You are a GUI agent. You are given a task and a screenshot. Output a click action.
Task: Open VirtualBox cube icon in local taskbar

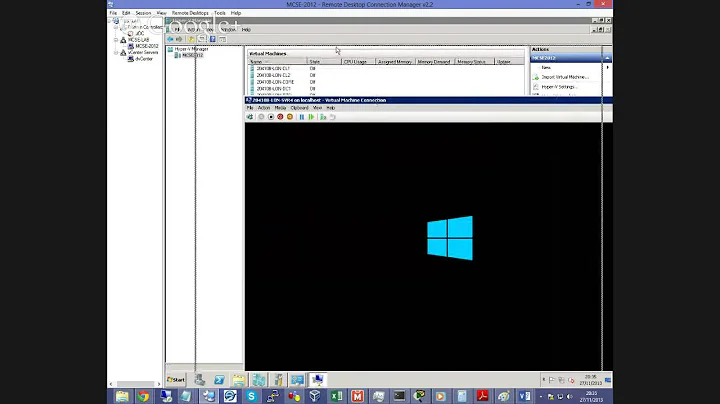(x=315, y=396)
